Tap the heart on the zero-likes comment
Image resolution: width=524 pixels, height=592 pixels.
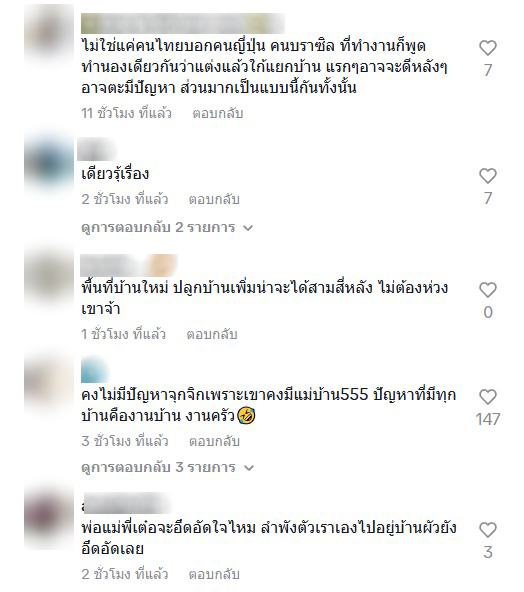coord(487,290)
